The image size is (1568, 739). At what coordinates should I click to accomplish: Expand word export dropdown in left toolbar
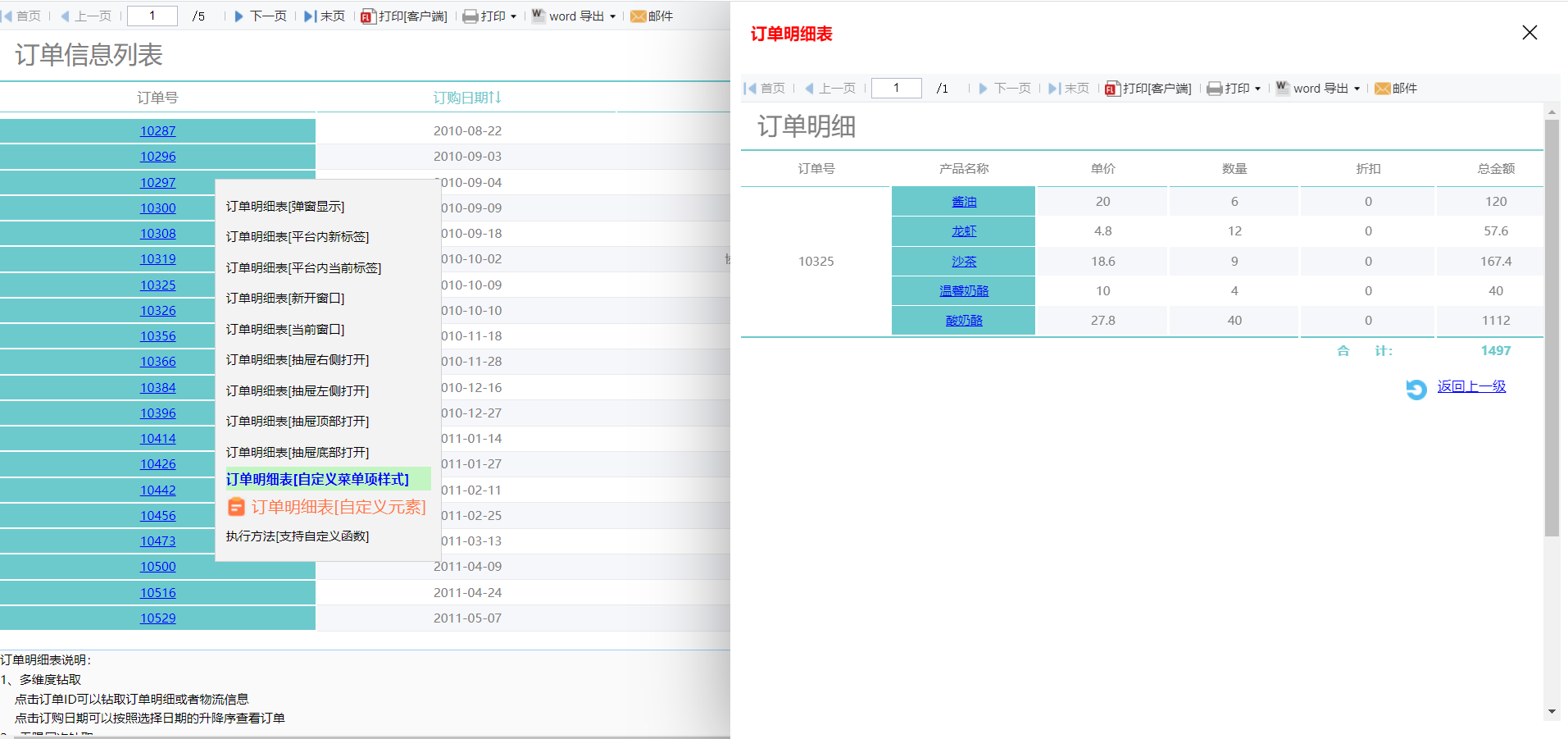click(612, 16)
